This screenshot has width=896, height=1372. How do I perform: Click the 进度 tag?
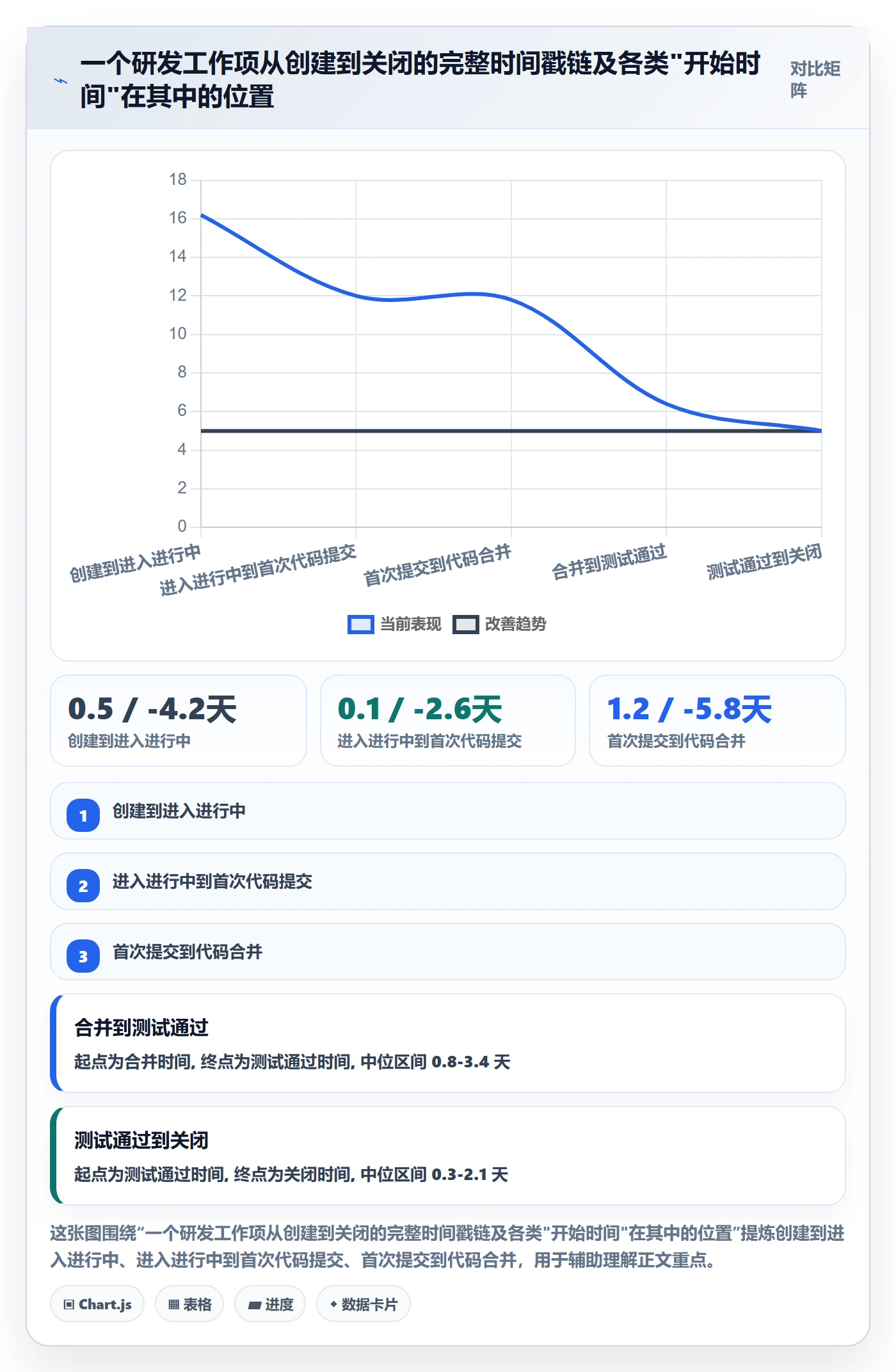pos(270,1304)
